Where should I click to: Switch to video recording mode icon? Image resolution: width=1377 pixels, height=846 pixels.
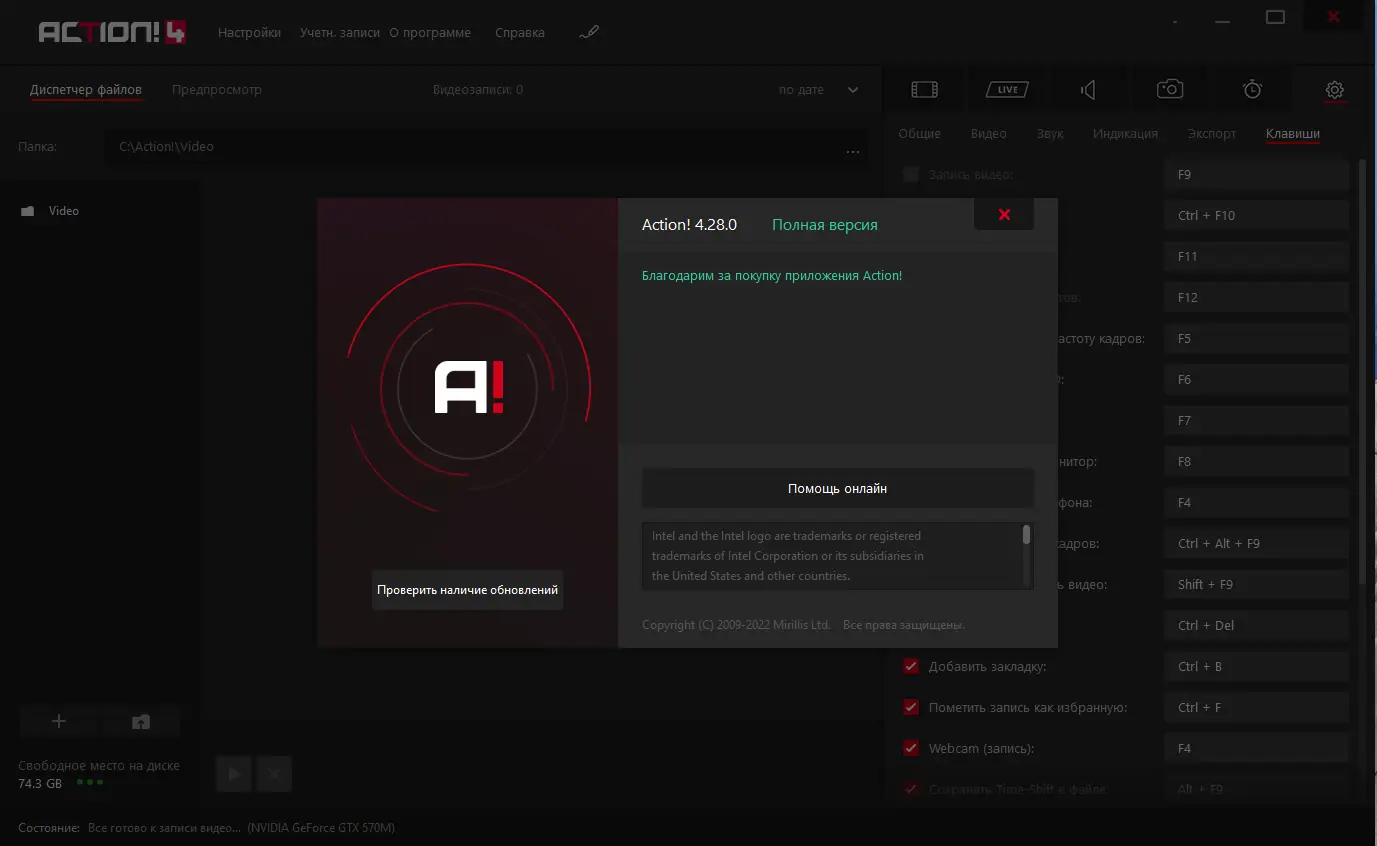click(x=924, y=90)
